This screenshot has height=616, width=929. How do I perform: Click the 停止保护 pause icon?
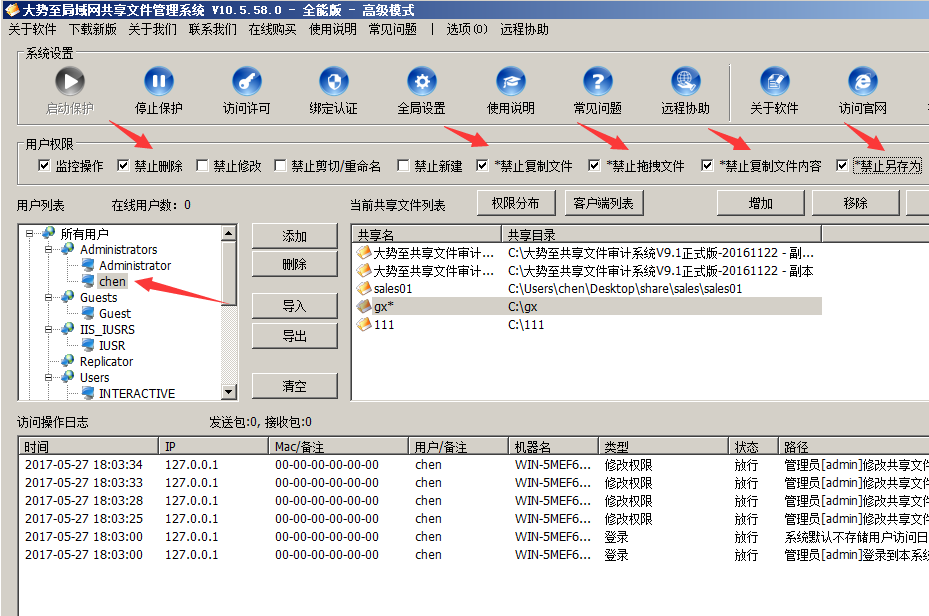[159, 82]
